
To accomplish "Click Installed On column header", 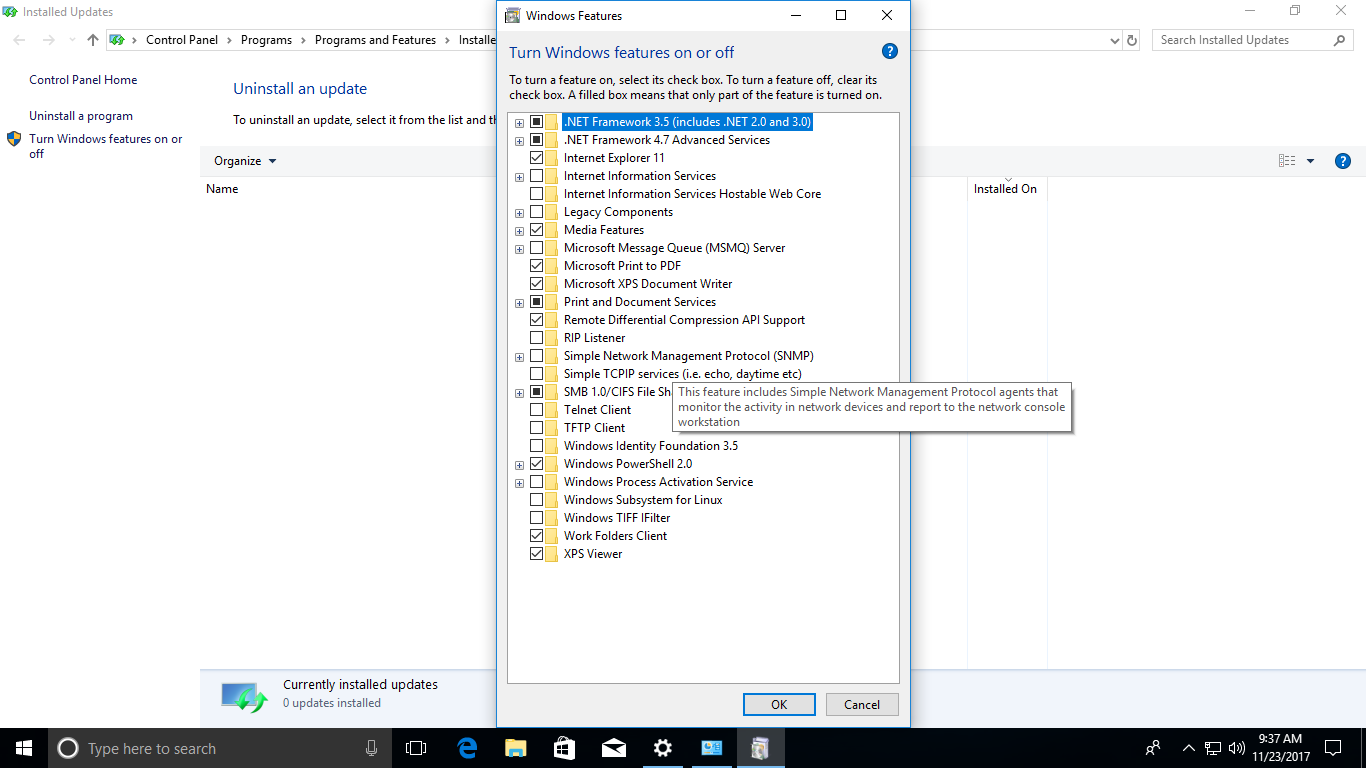I will click(x=1005, y=189).
